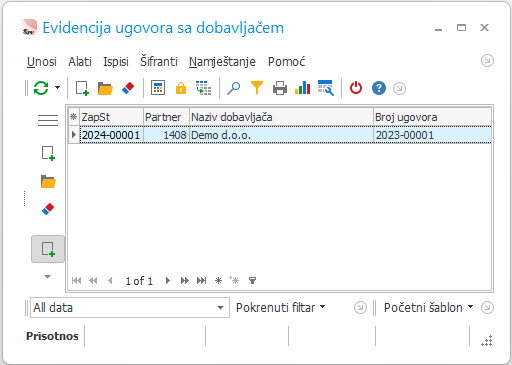
Task: Select contract number cell 2023-00001
Action: pyautogui.click(x=432, y=135)
